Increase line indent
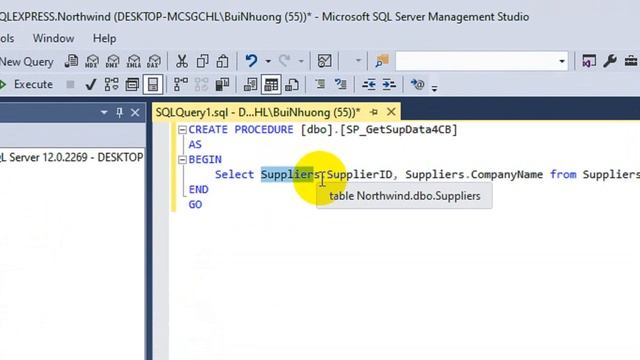Viewport: 640px width, 360px height. pos(389,84)
